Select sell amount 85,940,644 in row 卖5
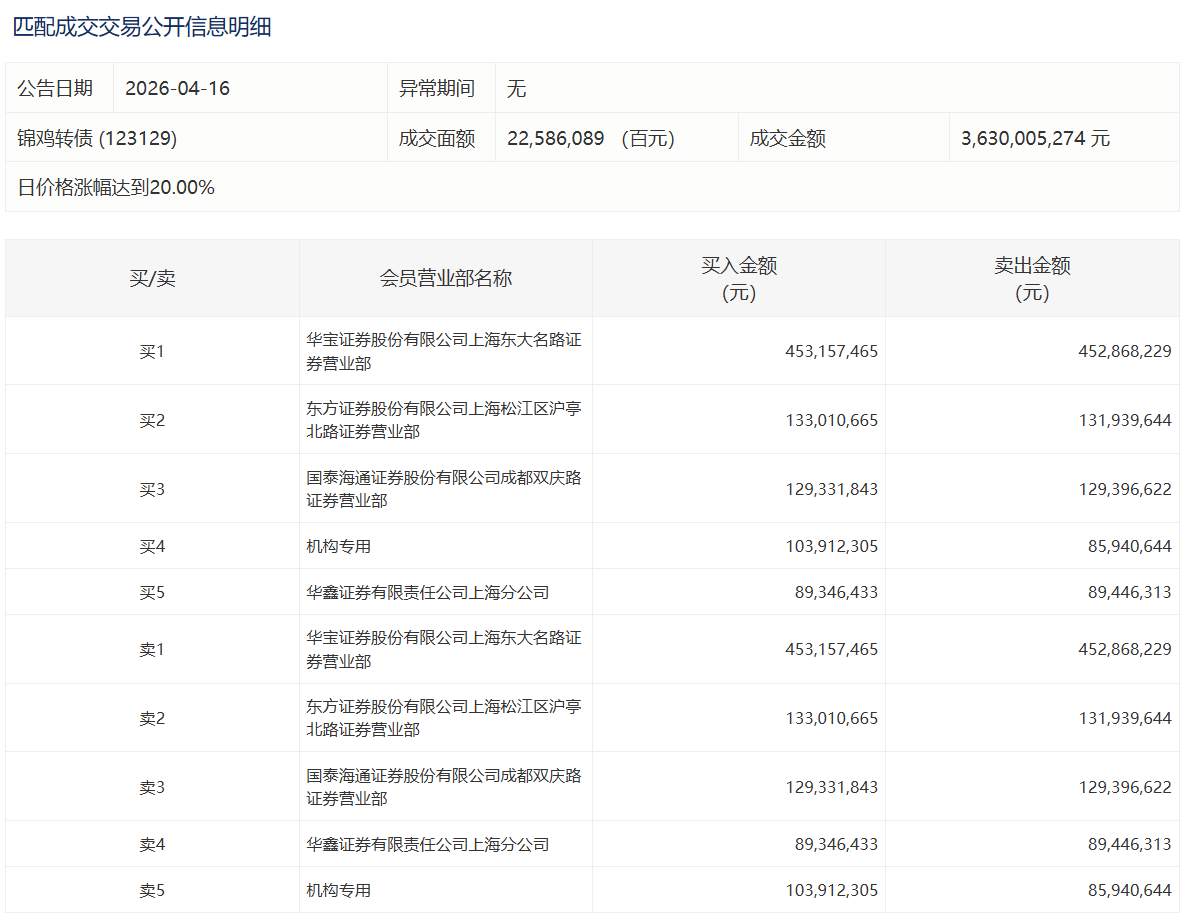1188x920 pixels. tap(1129, 890)
